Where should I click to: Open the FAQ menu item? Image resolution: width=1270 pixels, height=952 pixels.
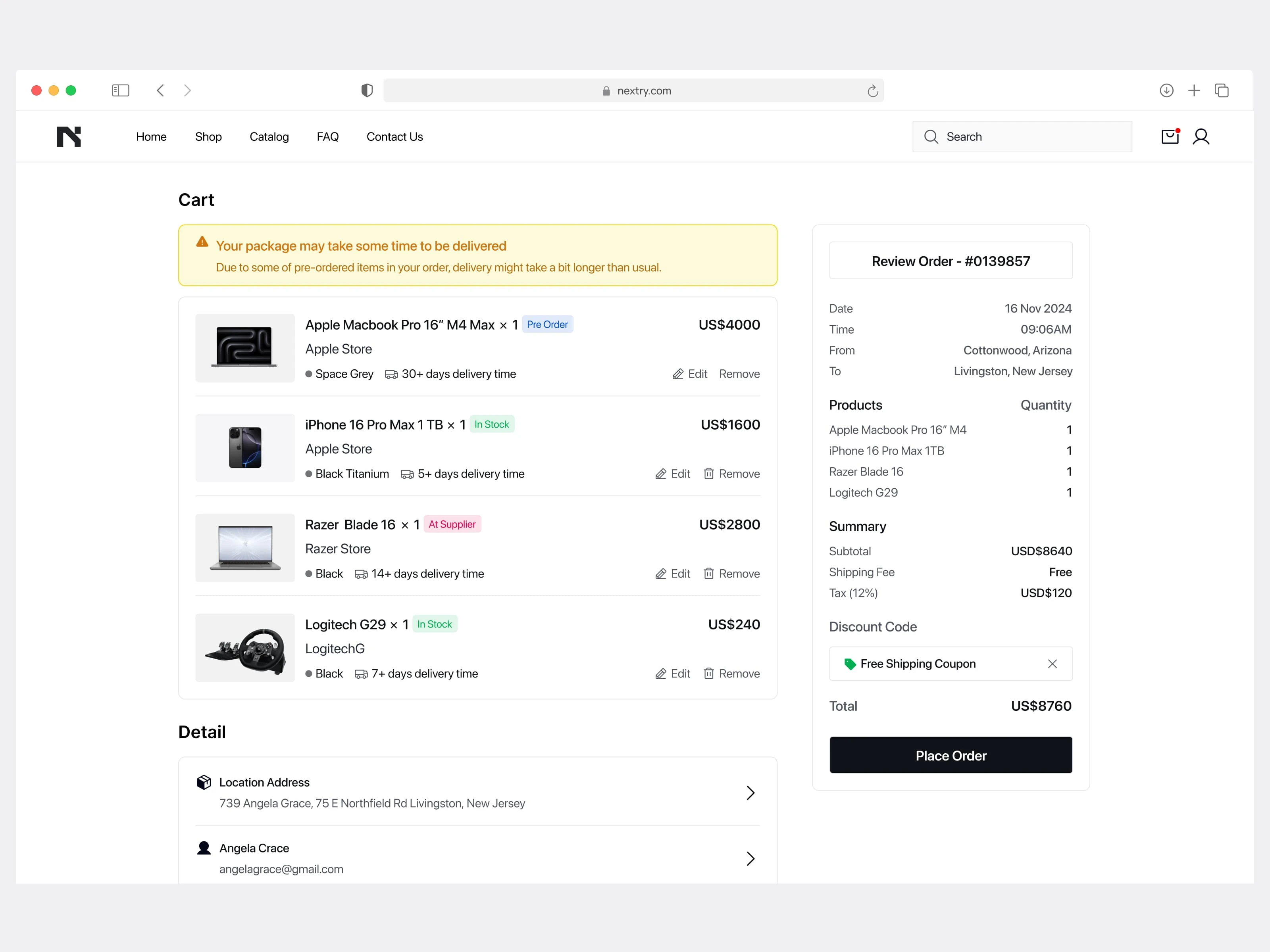327,136
